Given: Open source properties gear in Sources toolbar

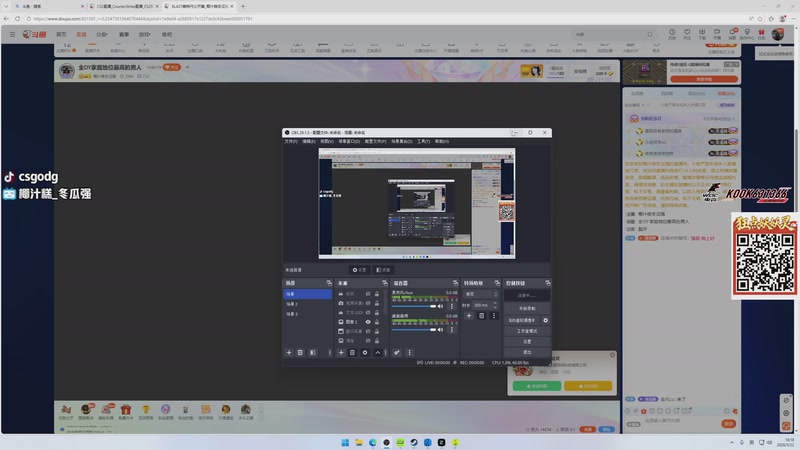Looking at the screenshot, I should point(365,353).
